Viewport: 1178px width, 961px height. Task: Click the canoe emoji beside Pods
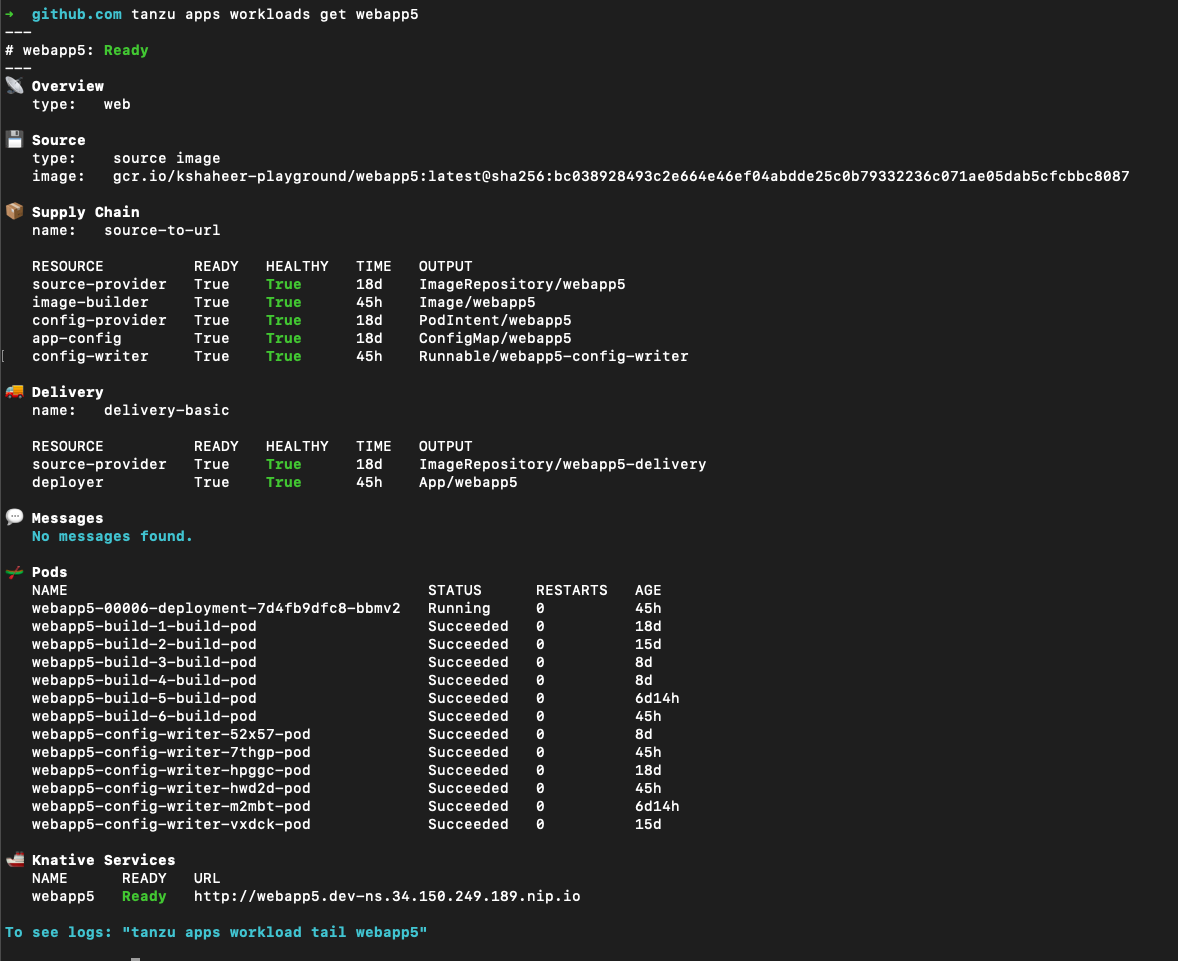(14, 572)
